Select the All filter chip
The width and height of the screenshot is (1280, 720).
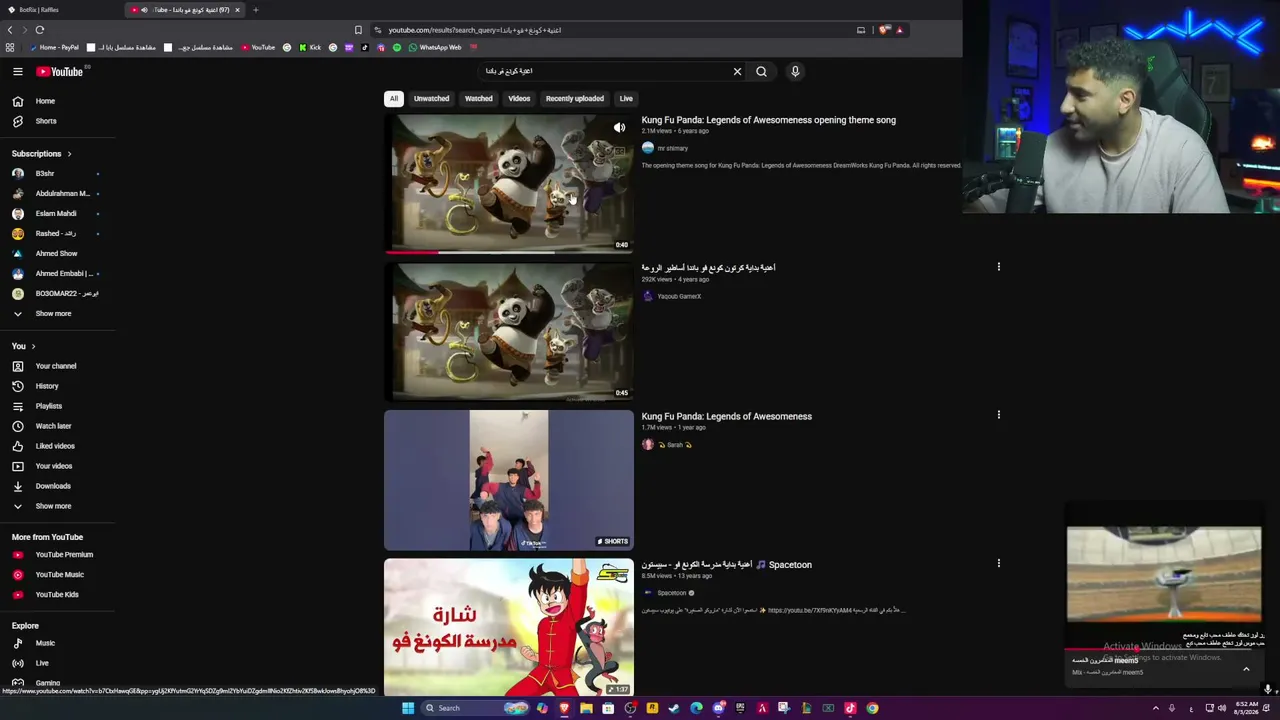pos(394,99)
